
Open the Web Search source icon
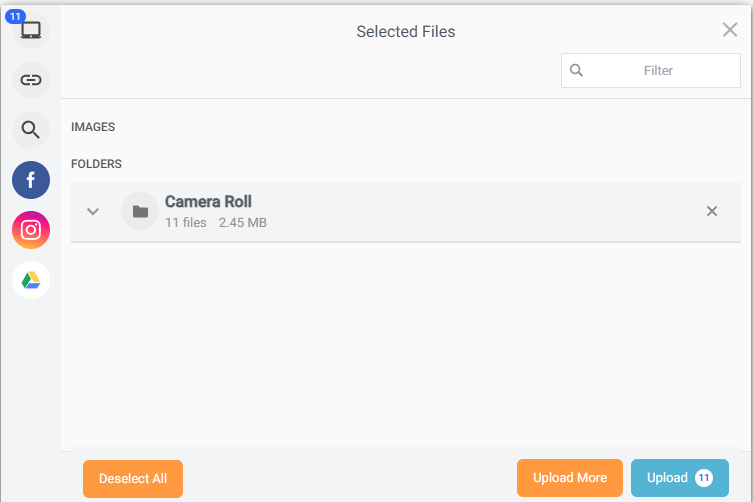(31, 130)
